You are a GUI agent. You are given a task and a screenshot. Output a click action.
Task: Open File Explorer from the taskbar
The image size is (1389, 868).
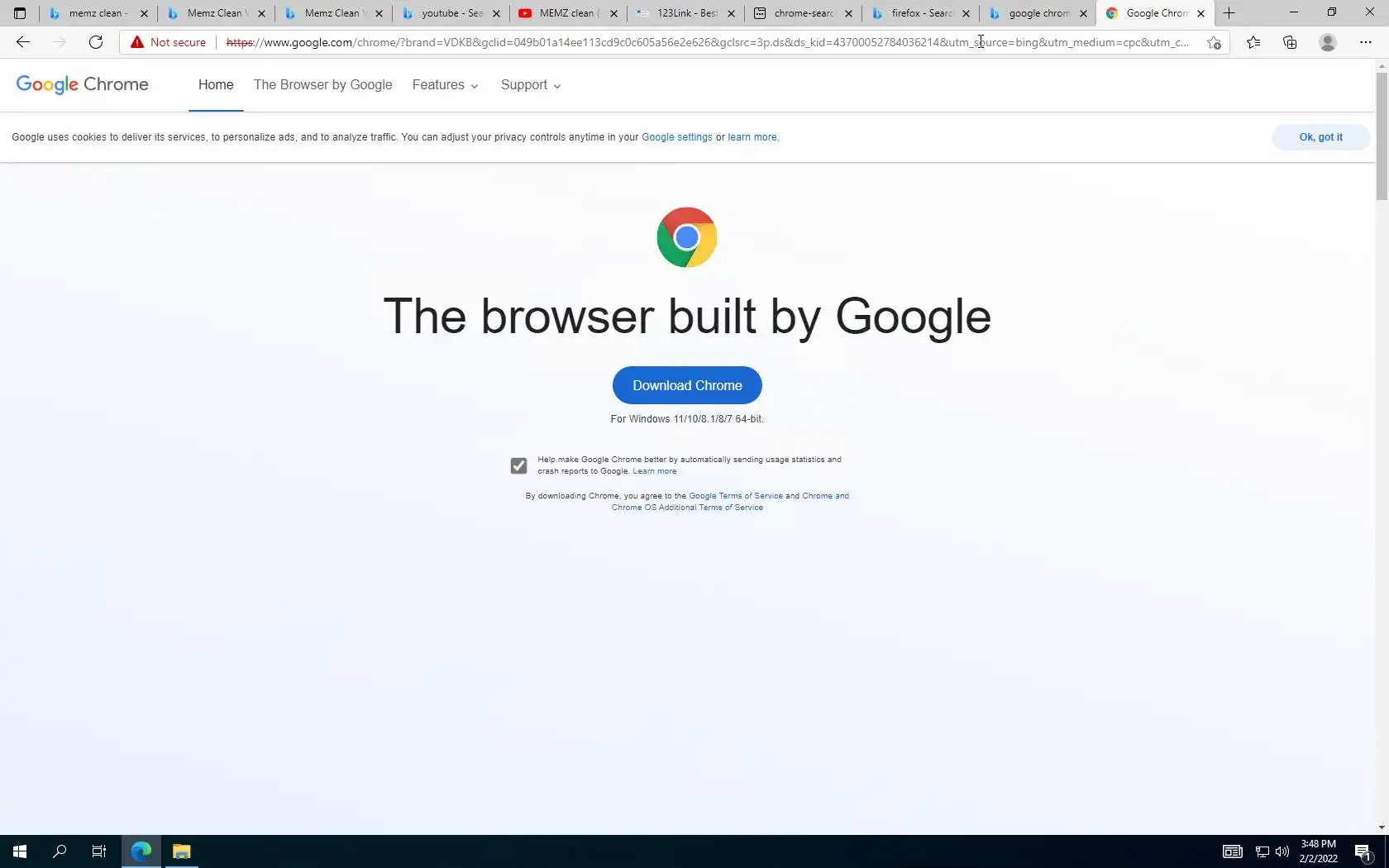pos(181,851)
